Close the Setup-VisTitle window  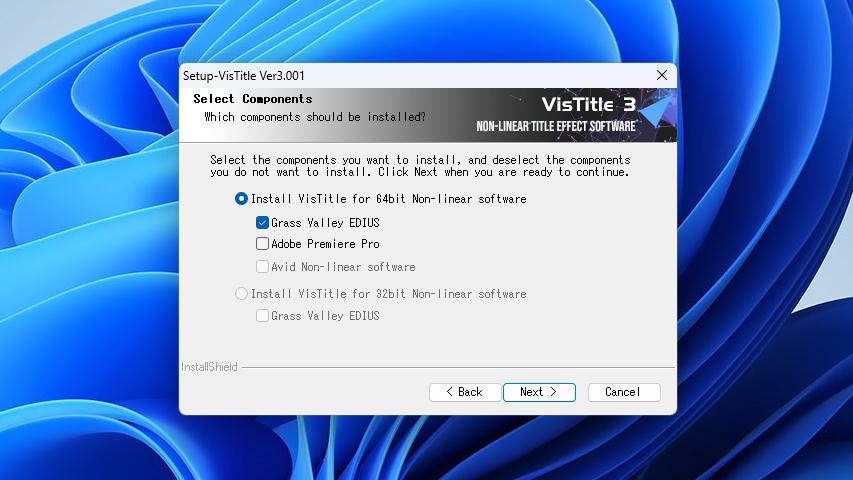[662, 75]
